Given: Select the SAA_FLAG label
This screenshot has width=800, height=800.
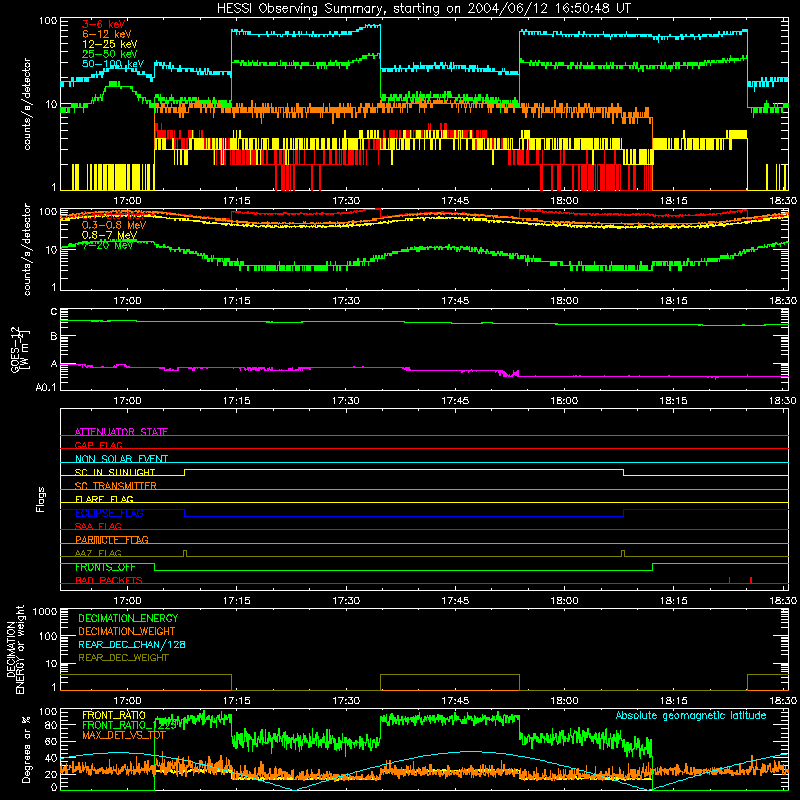Looking at the screenshot, I should click(98, 526).
